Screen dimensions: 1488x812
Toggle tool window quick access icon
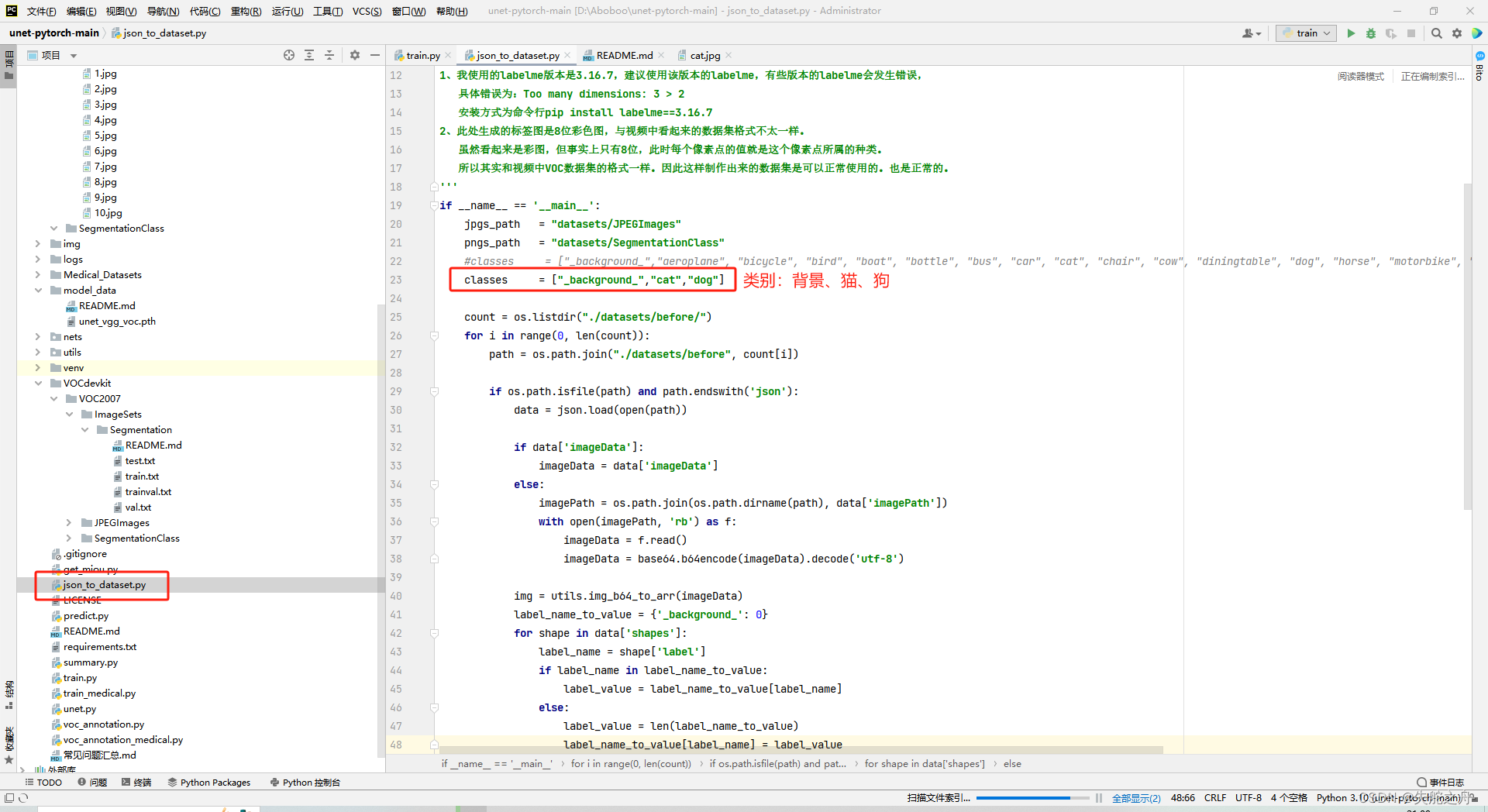[9, 798]
